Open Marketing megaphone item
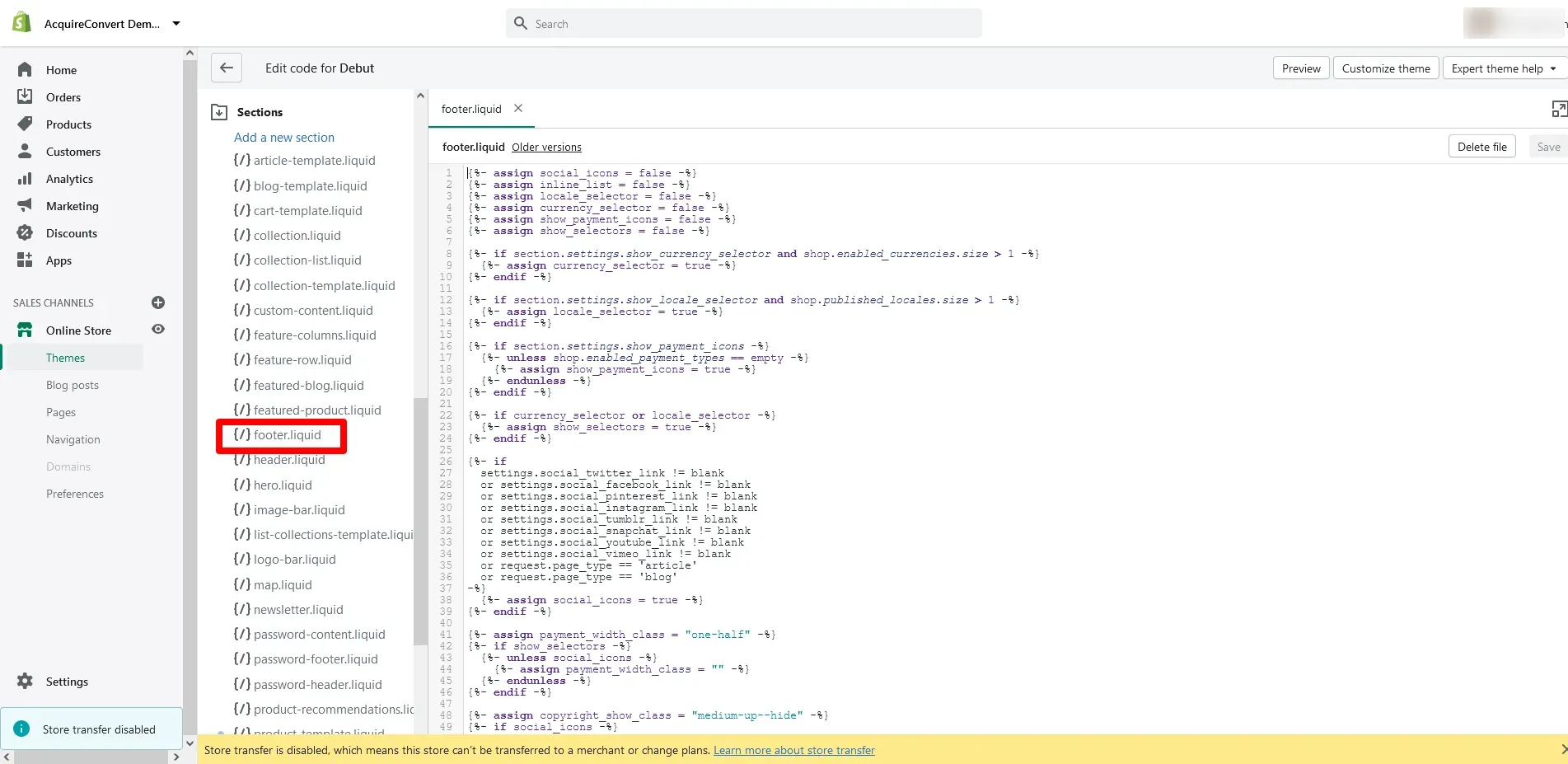This screenshot has width=1568, height=764. coord(25,206)
